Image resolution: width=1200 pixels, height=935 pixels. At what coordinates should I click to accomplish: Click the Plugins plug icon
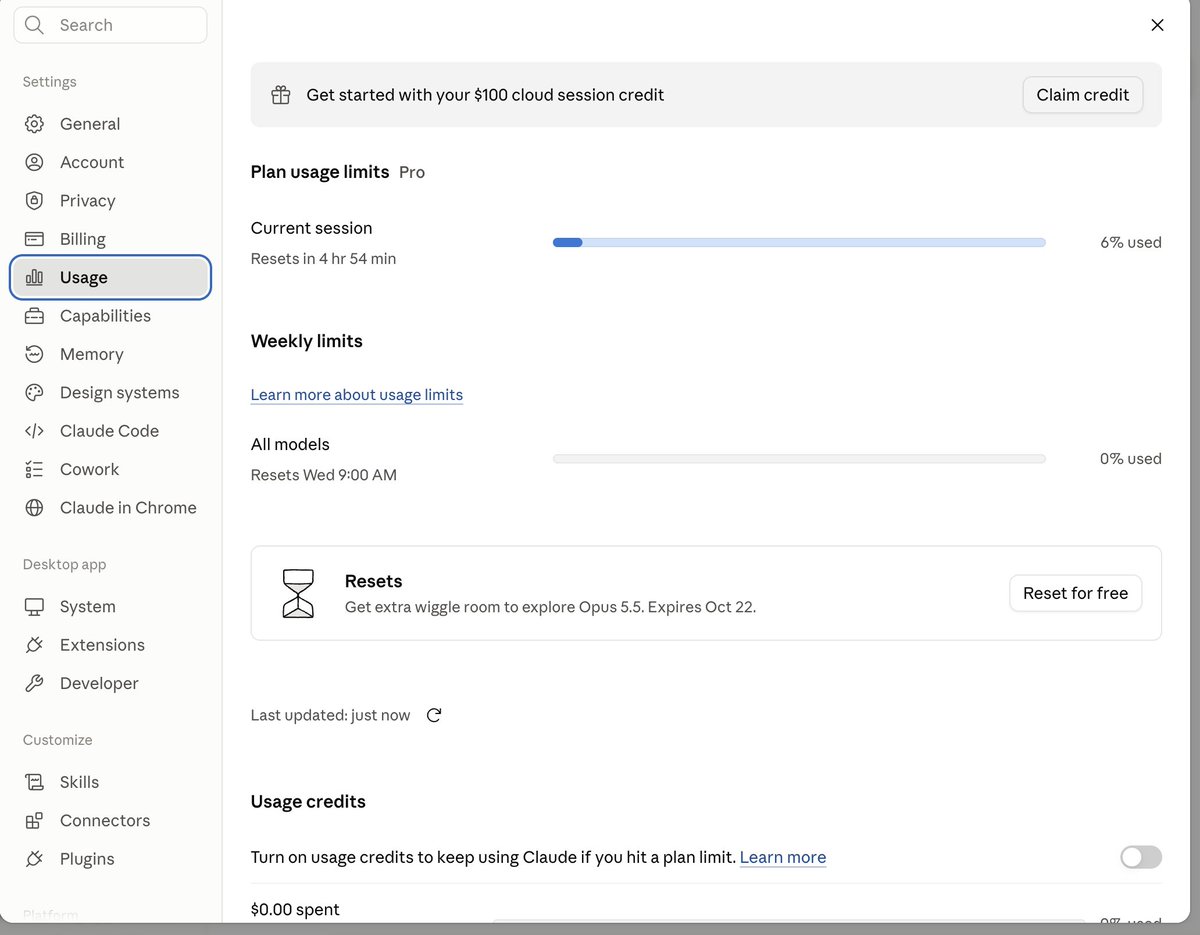click(34, 859)
